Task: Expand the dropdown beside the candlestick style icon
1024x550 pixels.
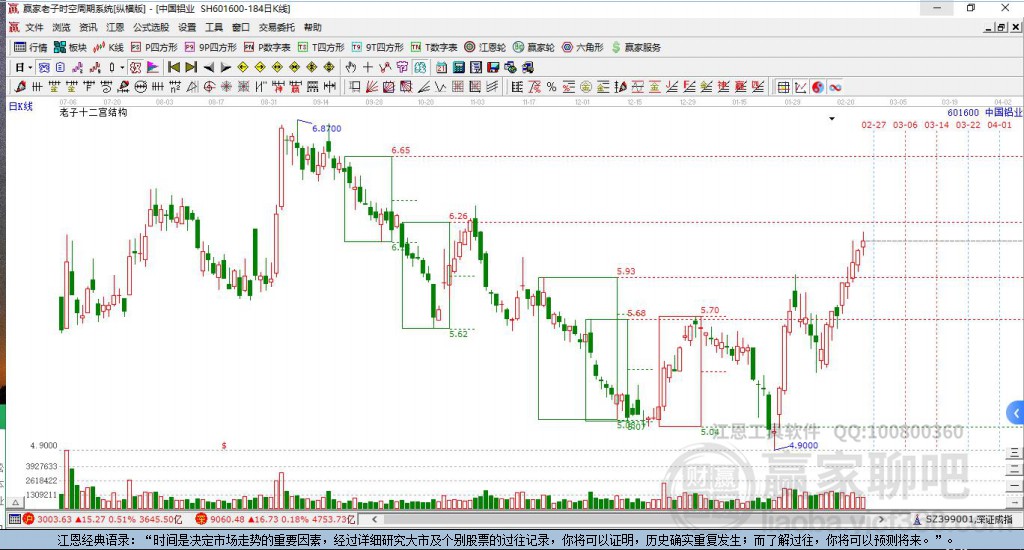Action: click(122, 67)
